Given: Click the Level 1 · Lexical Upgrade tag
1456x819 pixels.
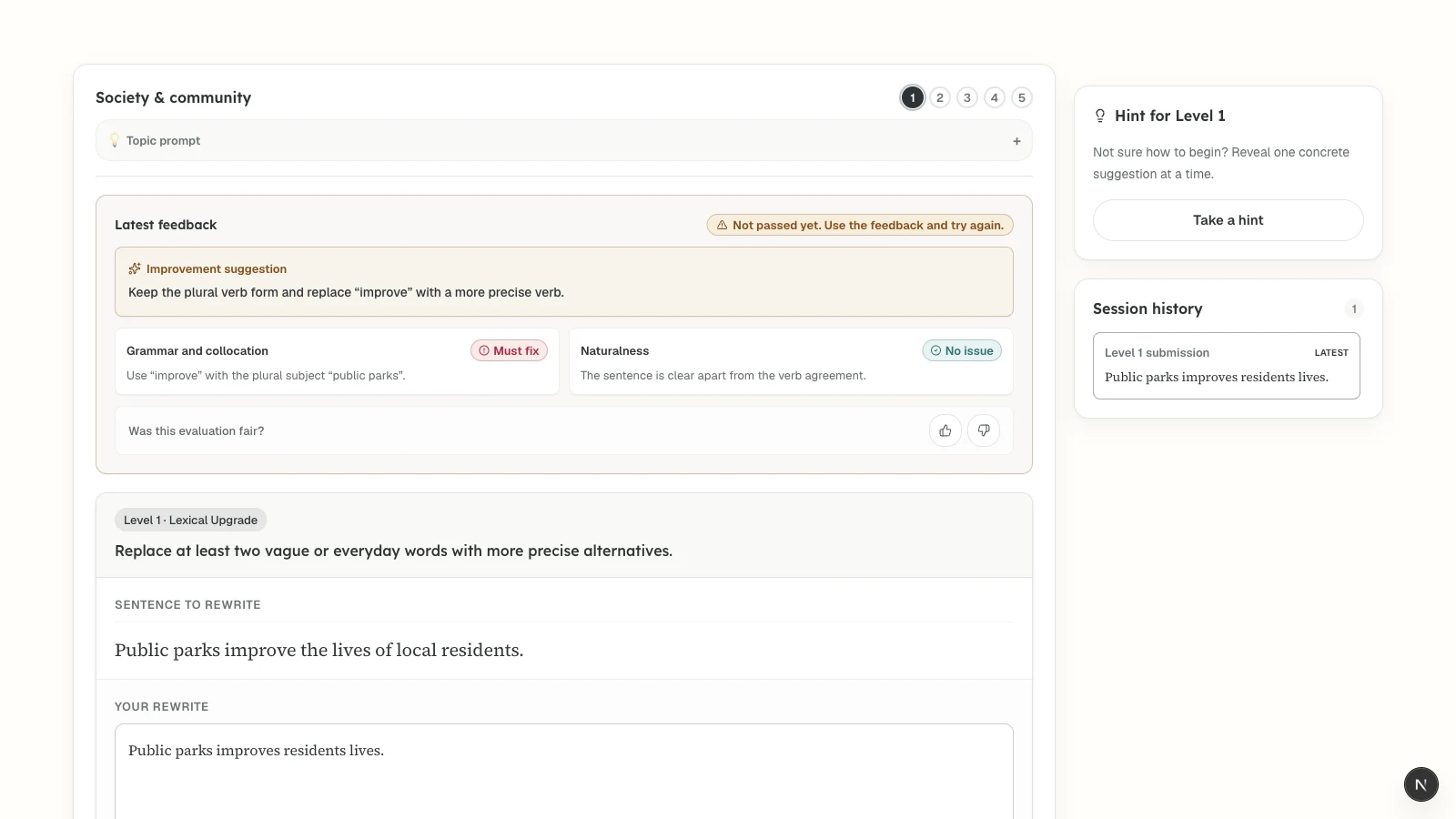Looking at the screenshot, I should coord(190,520).
